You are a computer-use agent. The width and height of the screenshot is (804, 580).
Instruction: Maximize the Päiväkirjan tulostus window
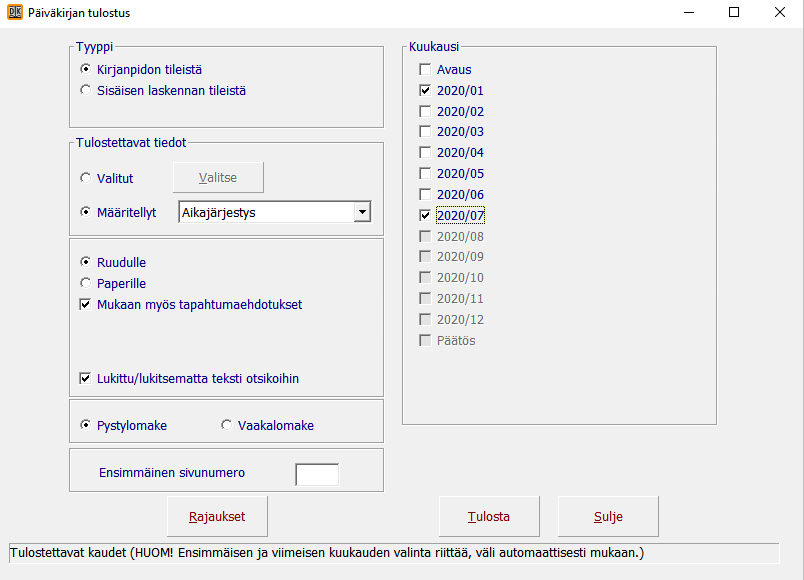click(734, 13)
